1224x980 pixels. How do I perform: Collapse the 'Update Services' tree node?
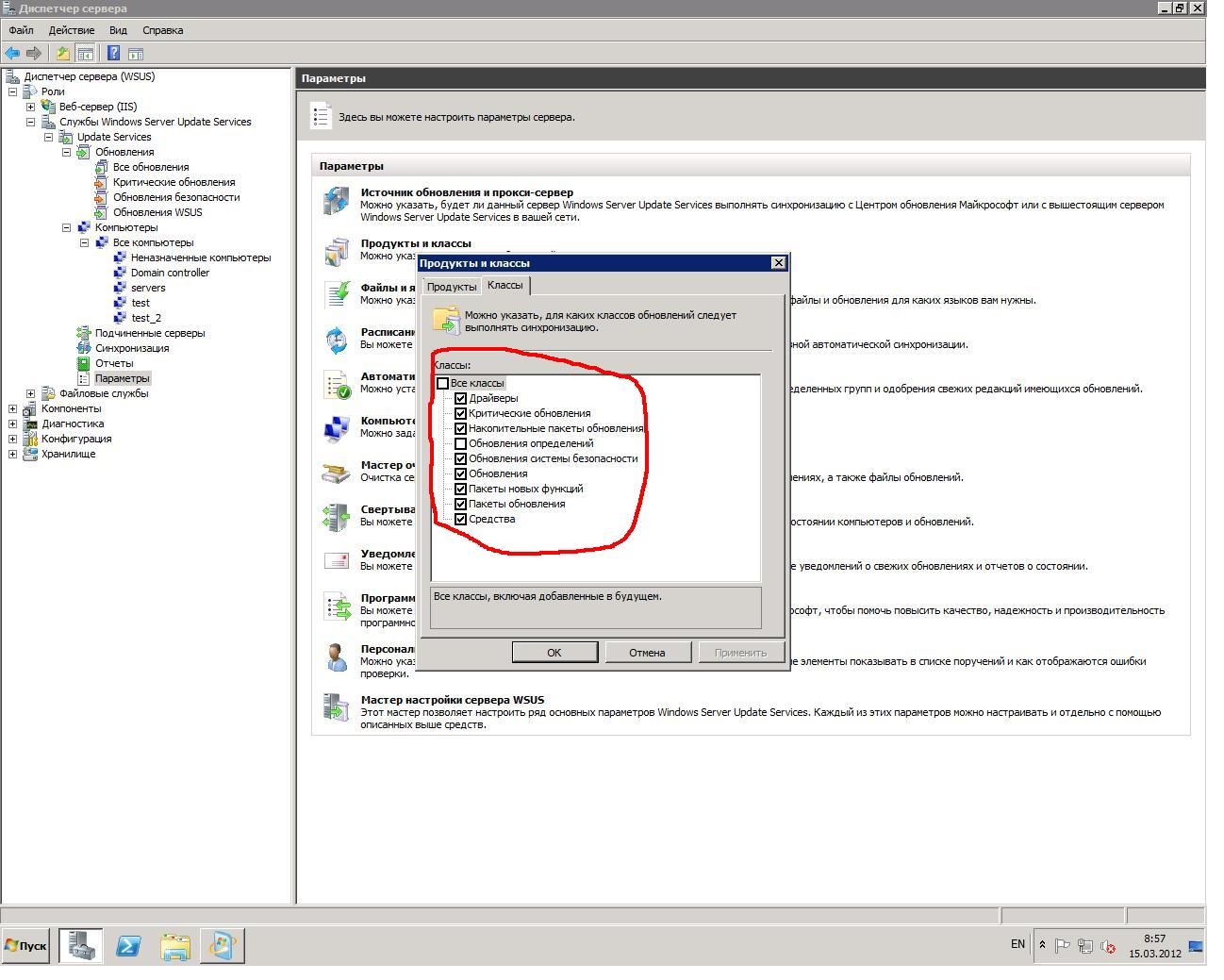pos(48,137)
